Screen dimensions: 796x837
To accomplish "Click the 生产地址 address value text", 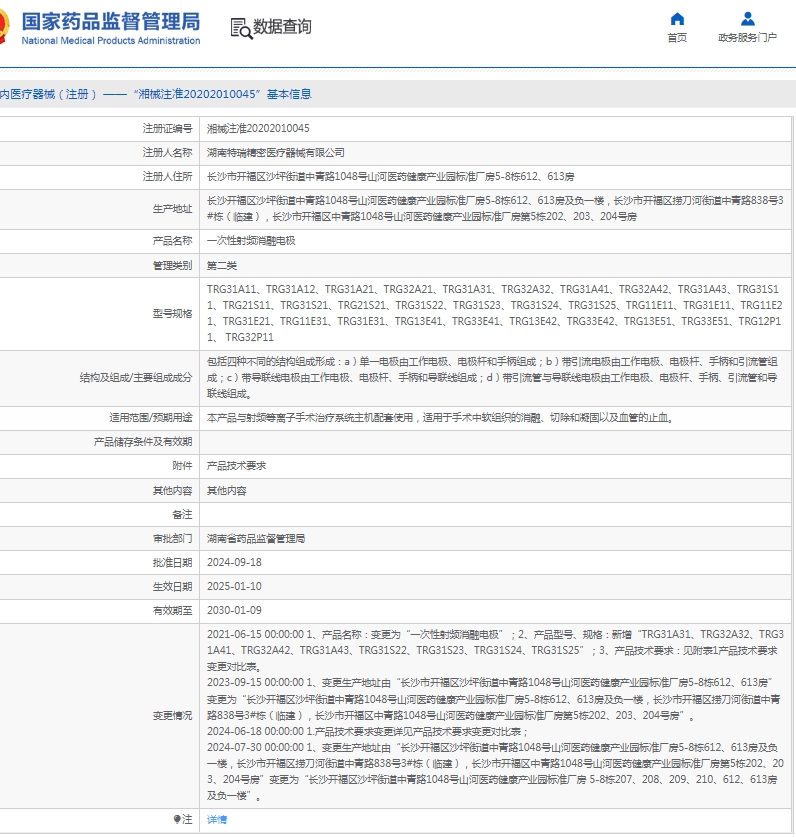I will click(495, 209).
